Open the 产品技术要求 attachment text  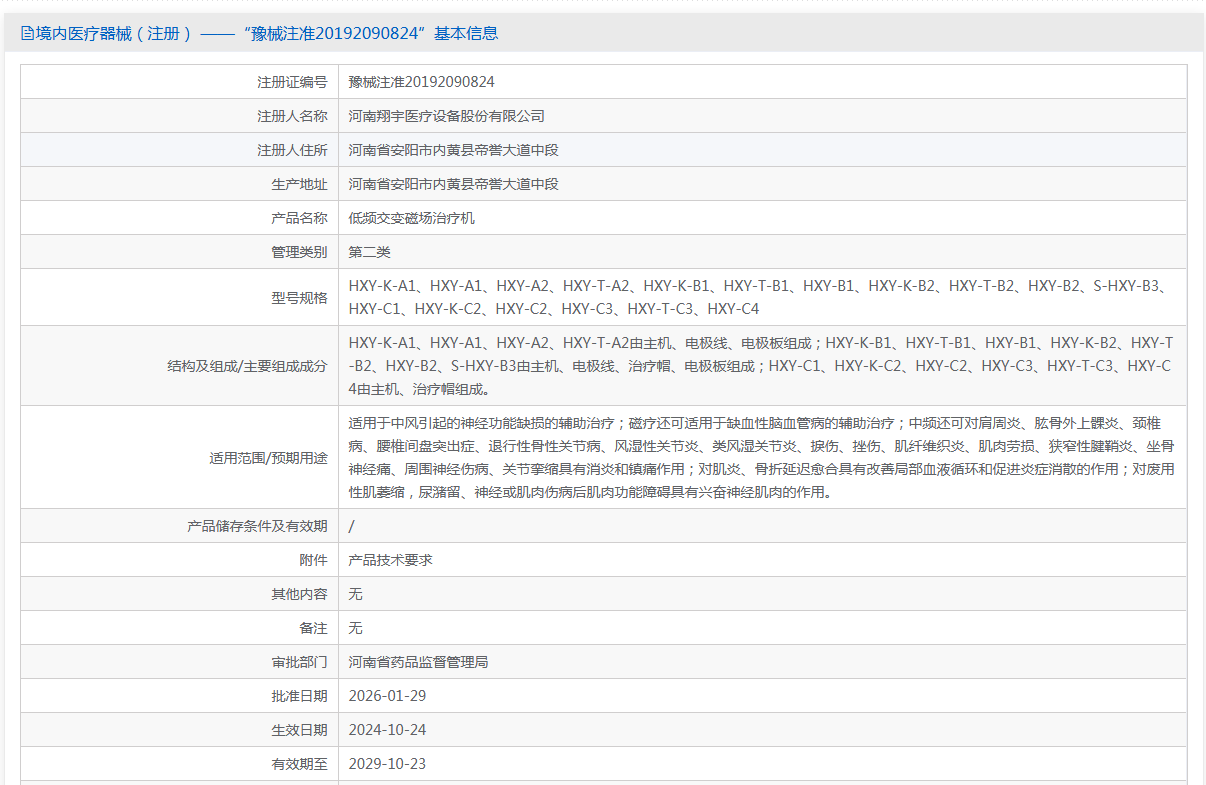coord(390,560)
